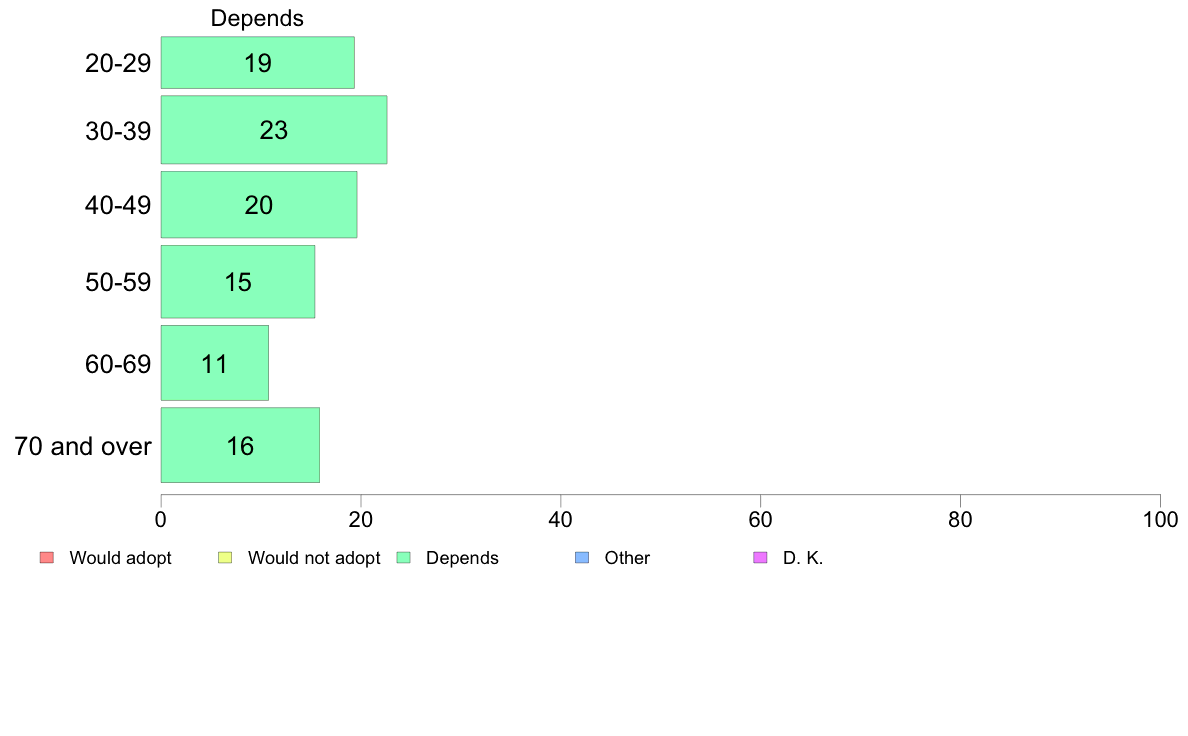Click the Would not adopt legend label
Image resolution: width=1188 pixels, height=736 pixels.
click(314, 558)
